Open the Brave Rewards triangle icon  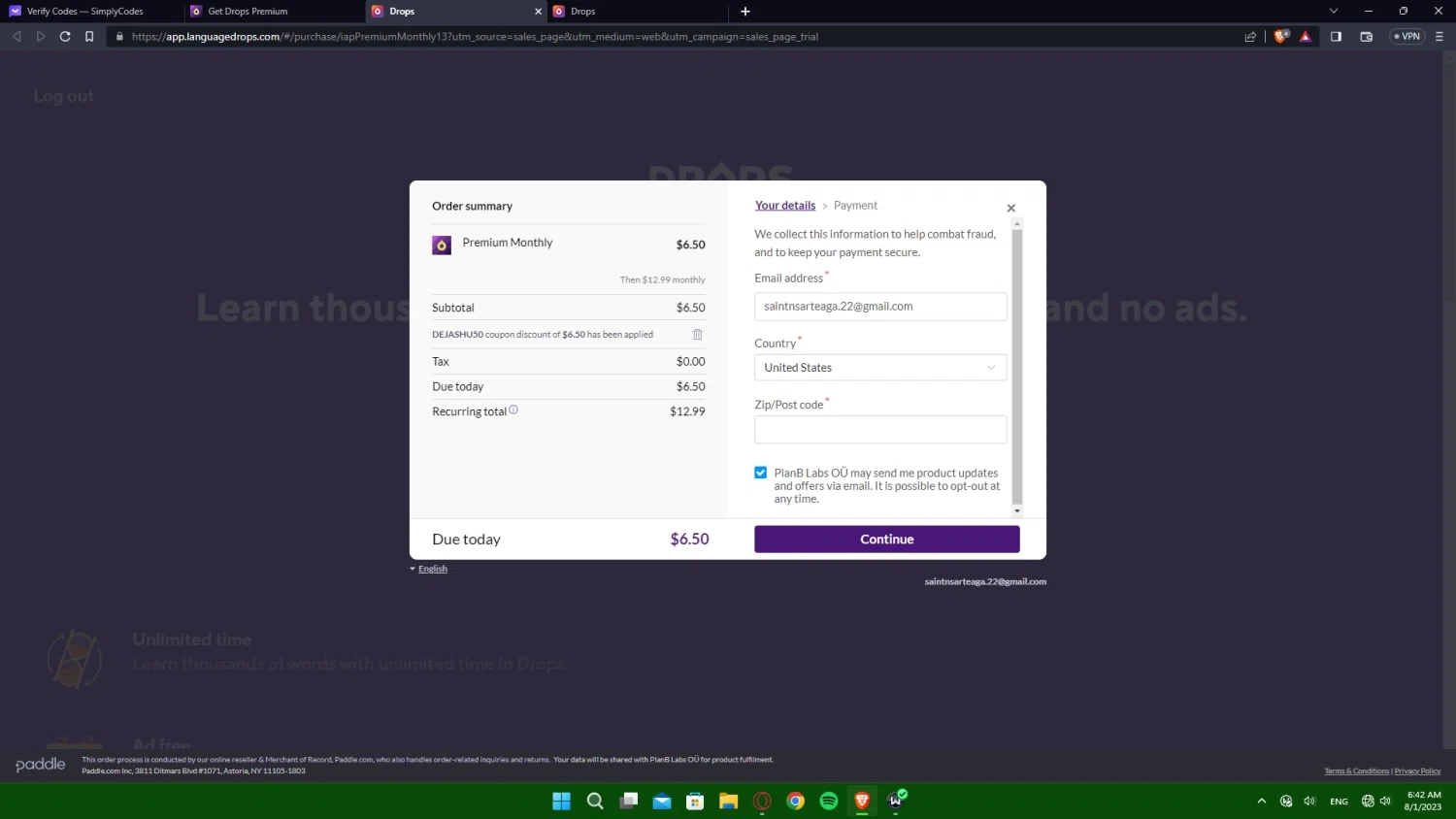click(1306, 37)
